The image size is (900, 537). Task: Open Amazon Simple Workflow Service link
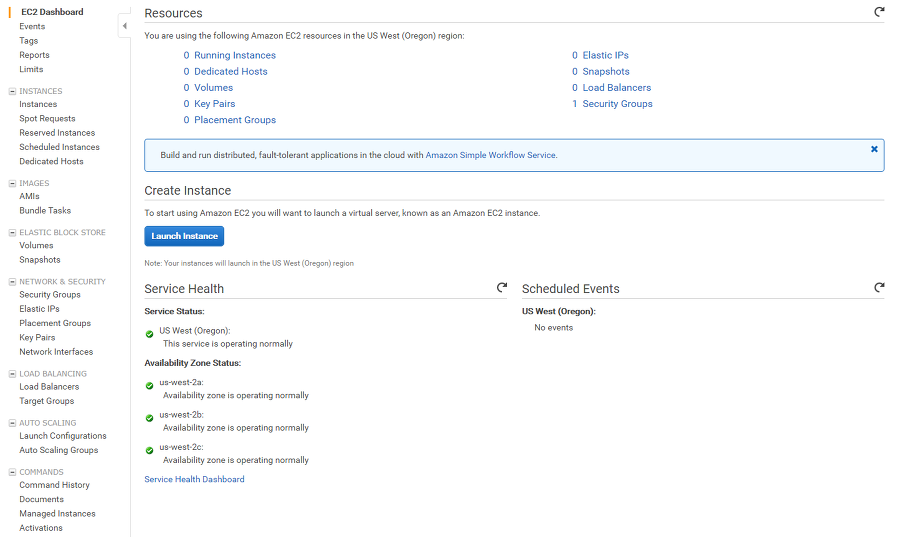(490, 155)
